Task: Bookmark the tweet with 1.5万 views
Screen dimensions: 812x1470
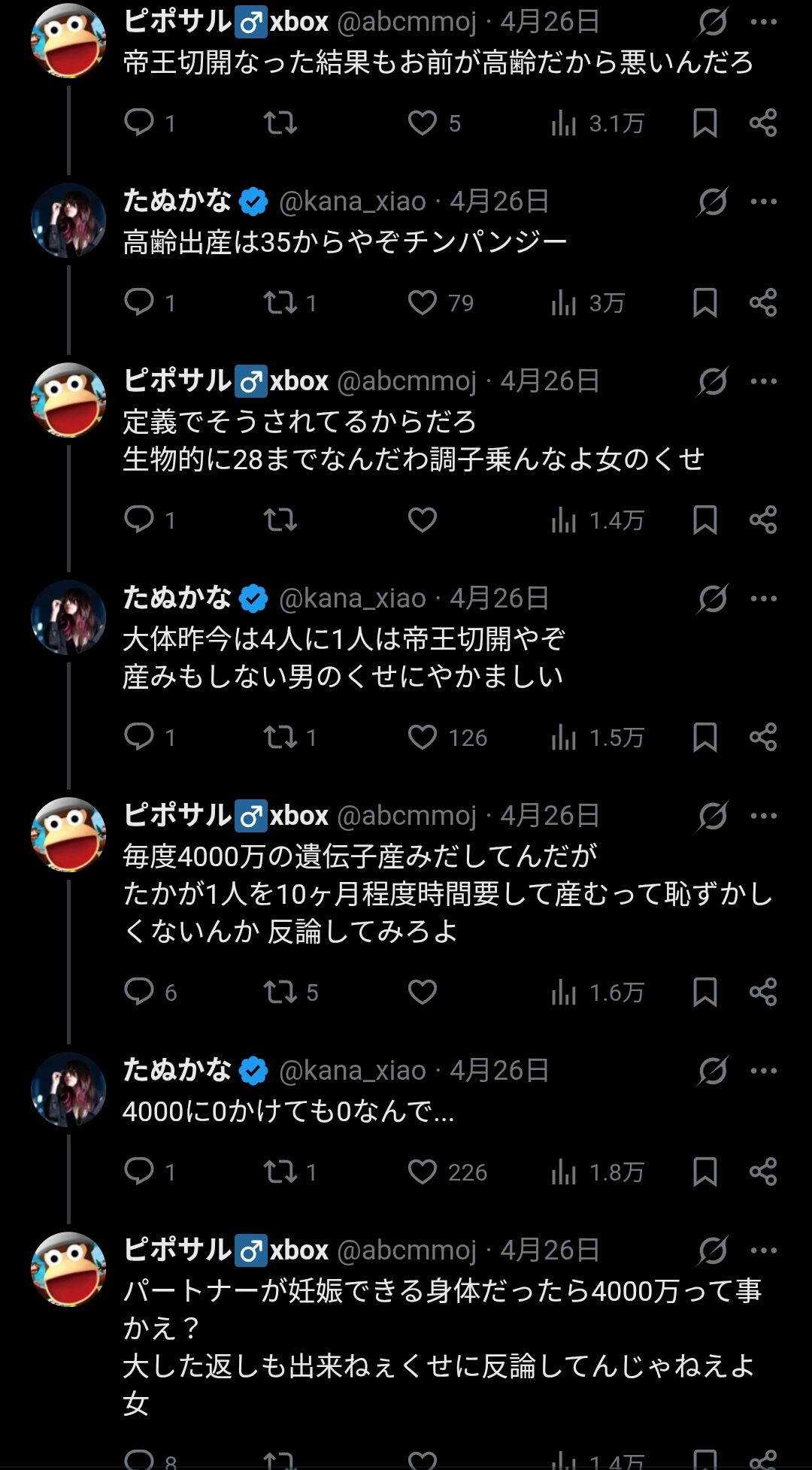Action: click(704, 737)
